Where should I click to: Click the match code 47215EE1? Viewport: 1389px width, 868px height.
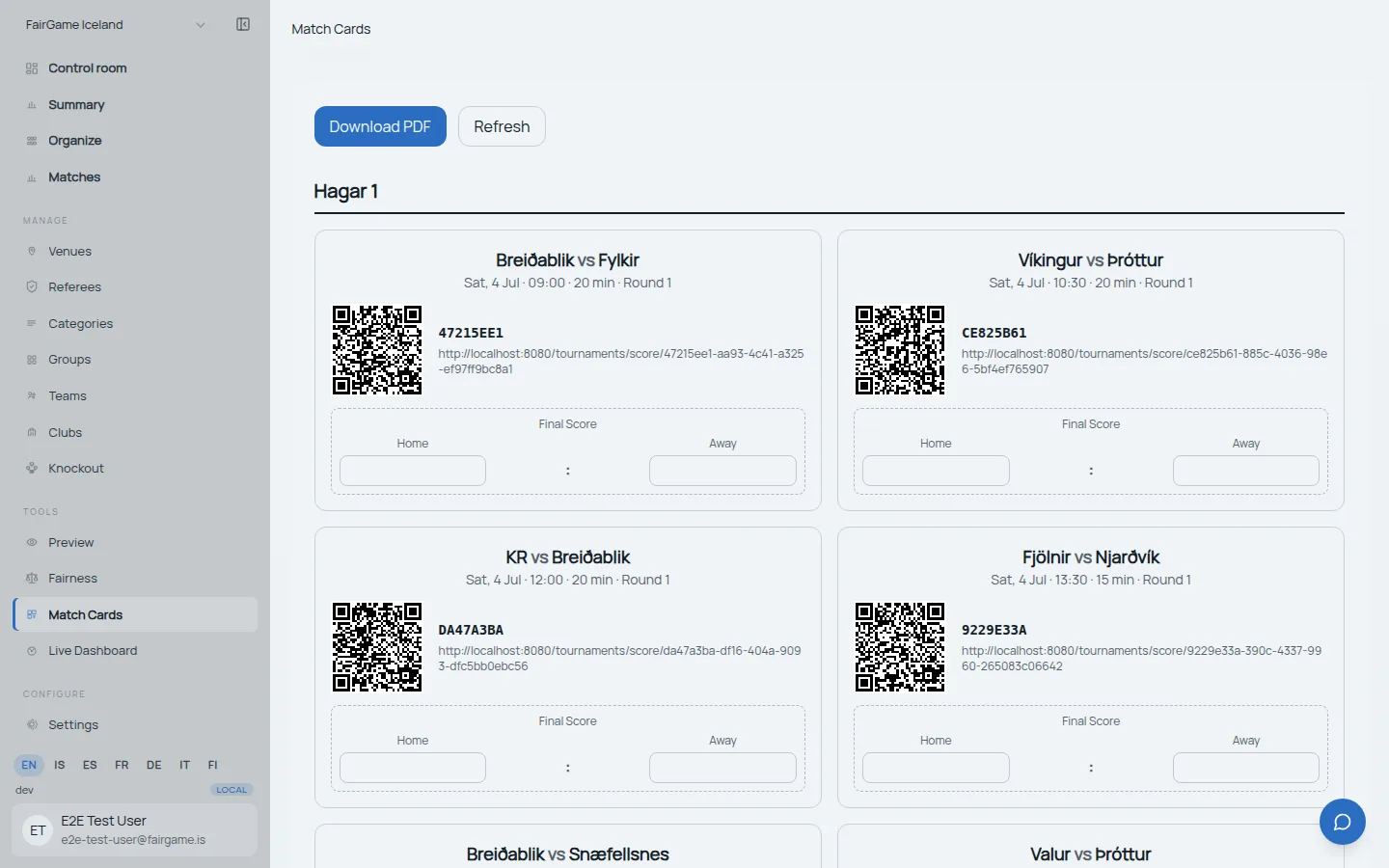click(x=471, y=333)
